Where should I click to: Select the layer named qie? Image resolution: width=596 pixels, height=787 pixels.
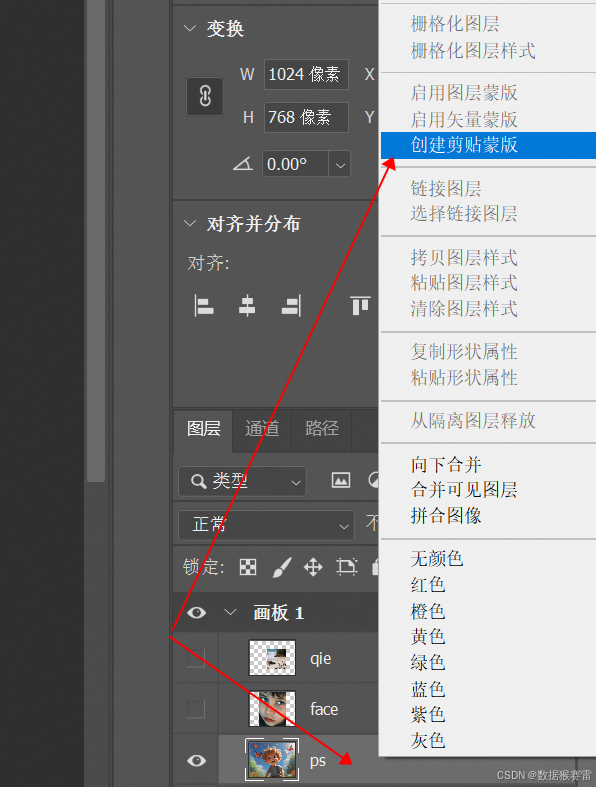(320, 658)
